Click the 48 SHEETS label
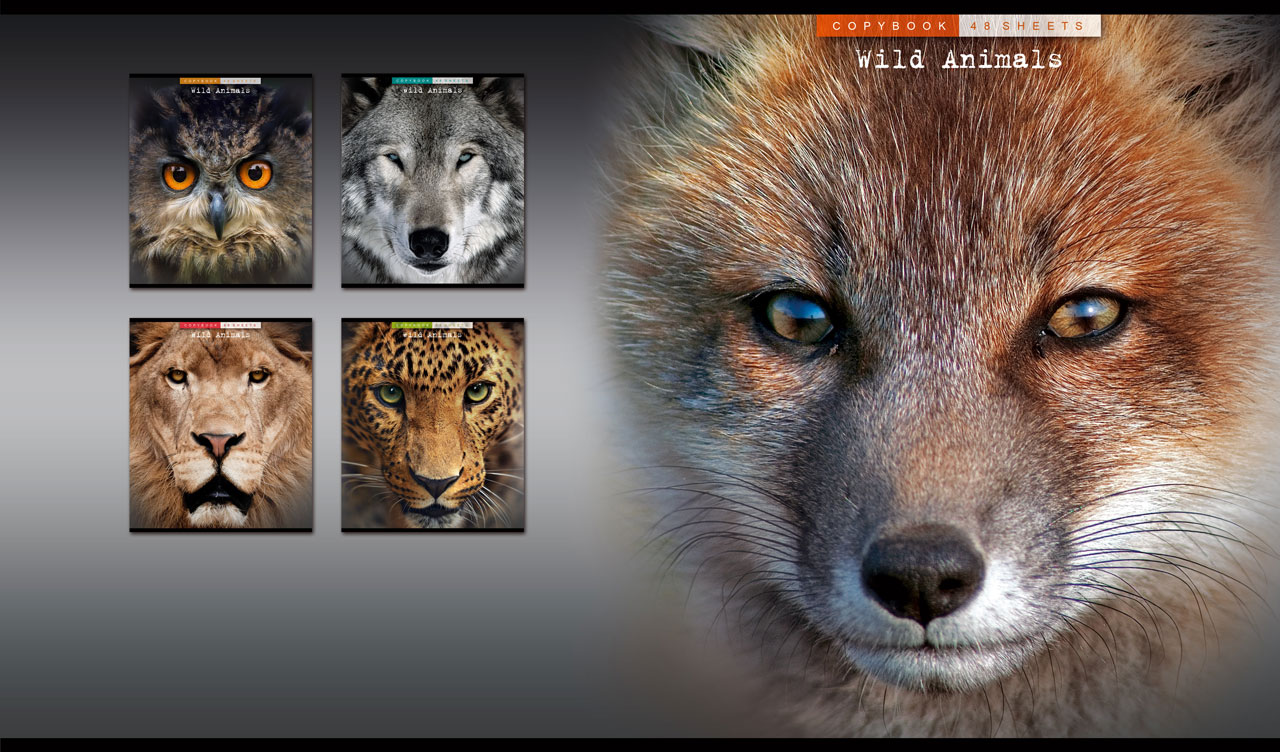This screenshot has height=752, width=1280. (1029, 26)
